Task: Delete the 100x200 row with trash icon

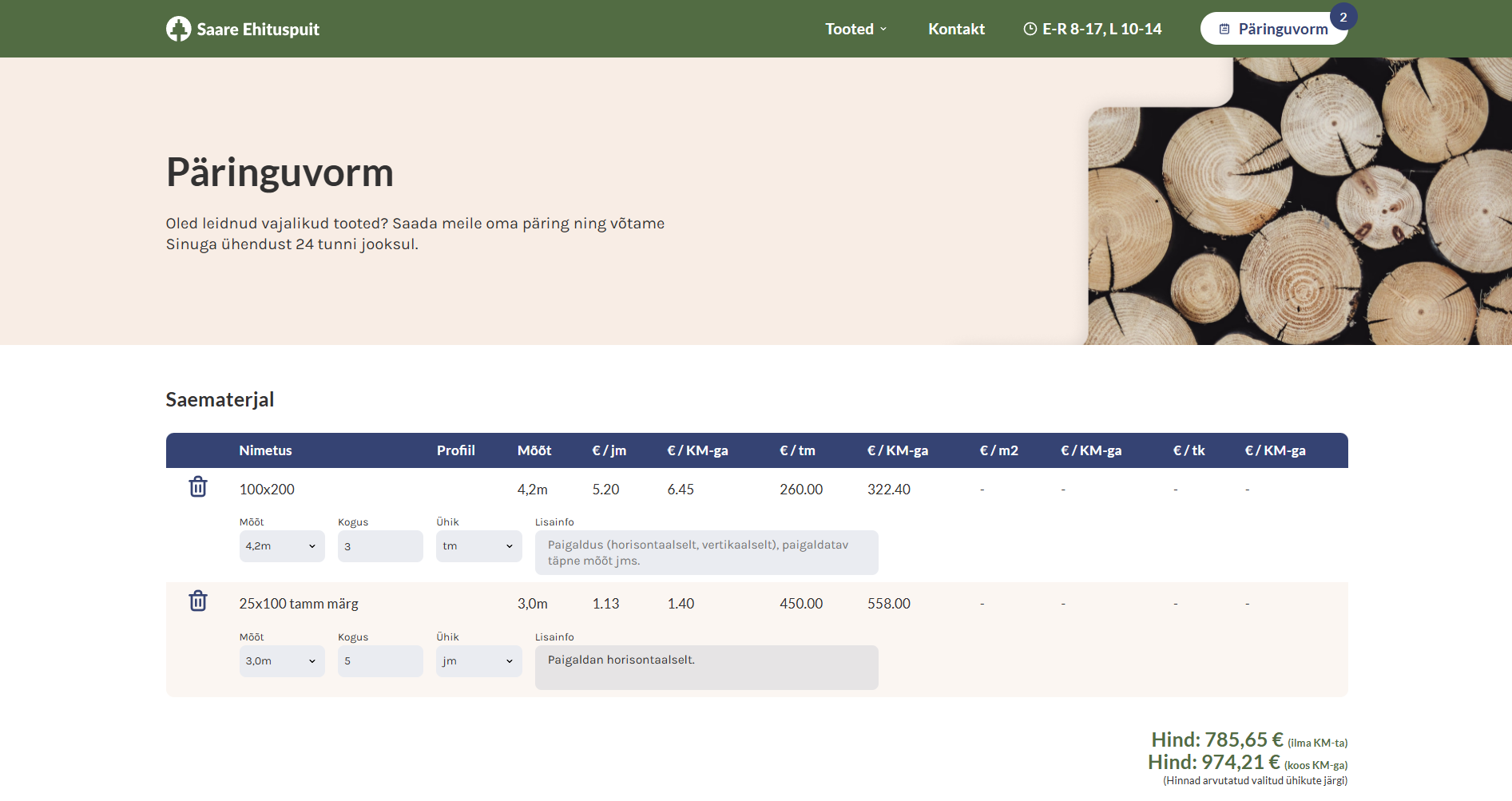Action: [198, 487]
